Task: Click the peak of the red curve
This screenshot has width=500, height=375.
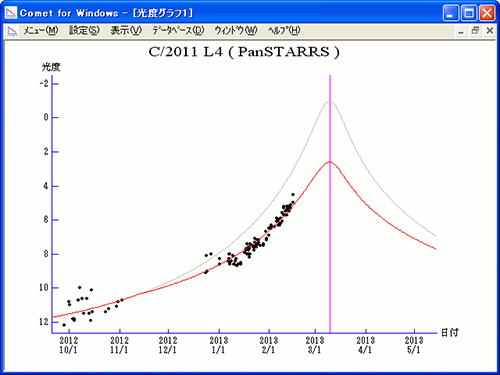Action: coord(330,162)
